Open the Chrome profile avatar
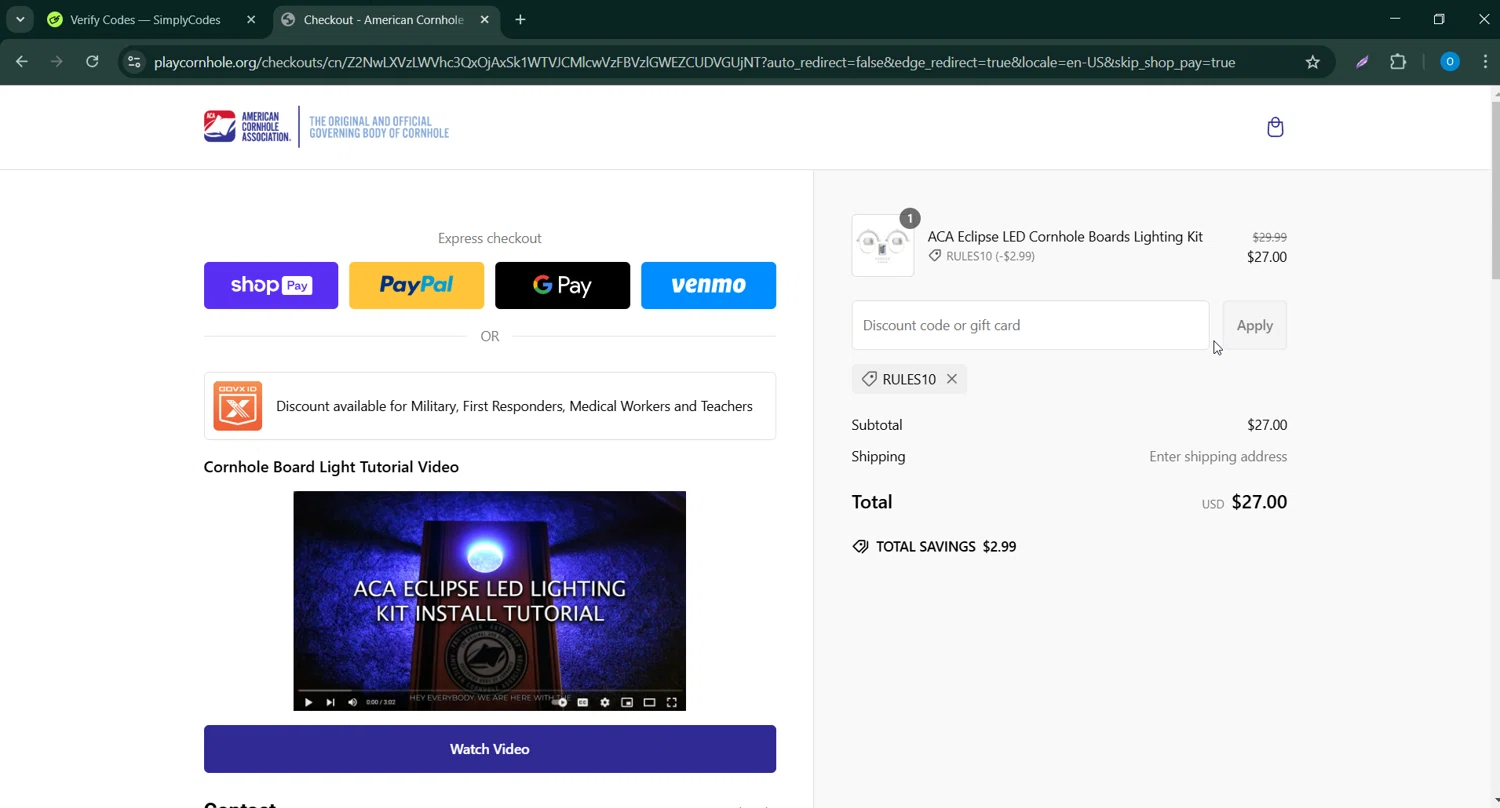This screenshot has height=808, width=1500. (1449, 62)
